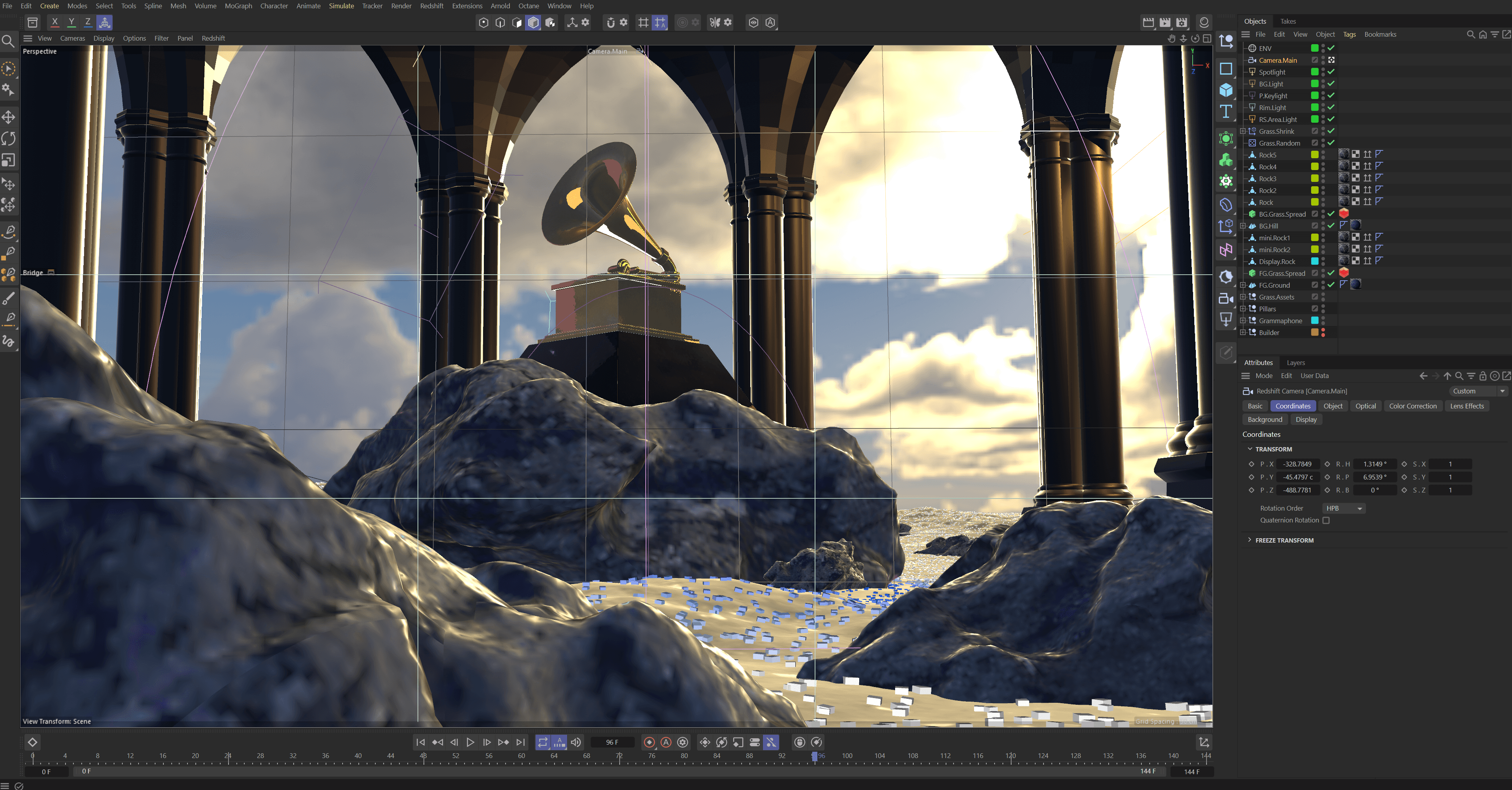
Task: Open the Simulate menu
Action: pyautogui.click(x=341, y=6)
